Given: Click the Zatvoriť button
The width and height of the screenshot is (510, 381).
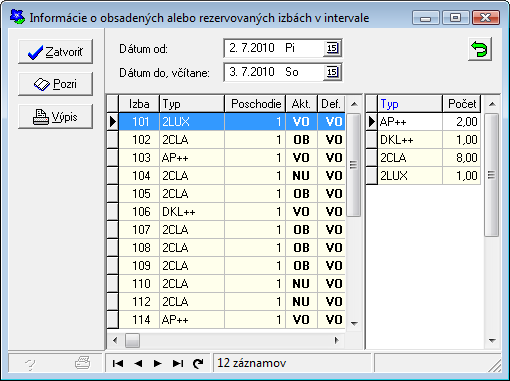Looking at the screenshot, I should click(x=55, y=52).
